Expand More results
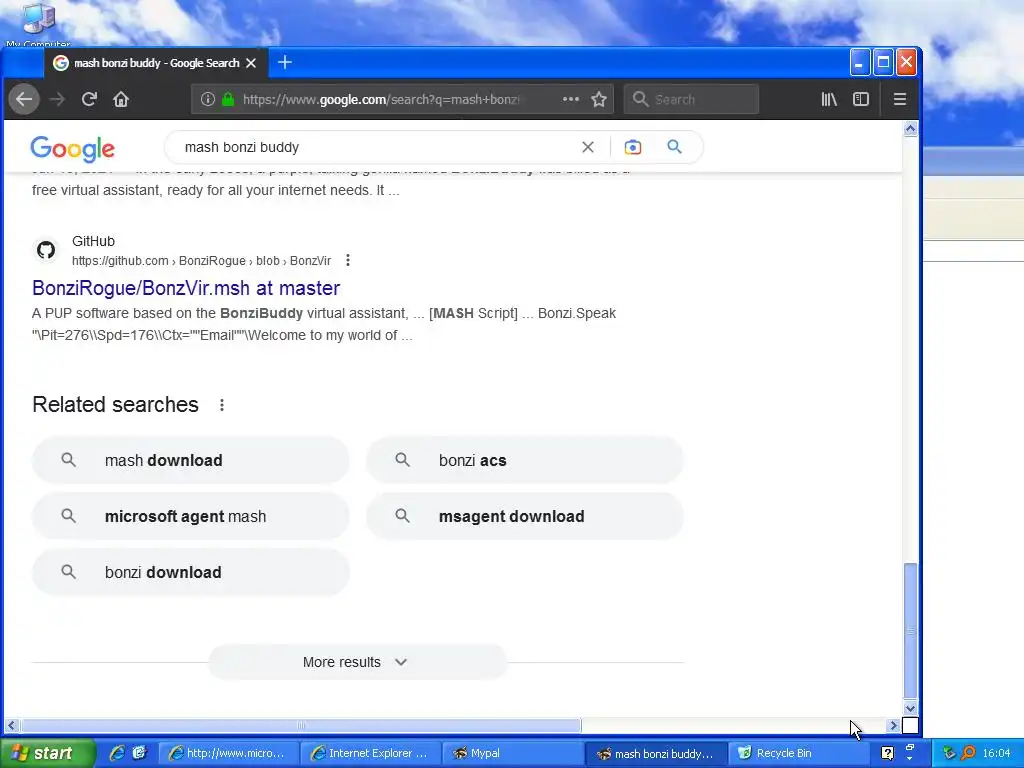This screenshot has height=768, width=1024. click(x=357, y=662)
